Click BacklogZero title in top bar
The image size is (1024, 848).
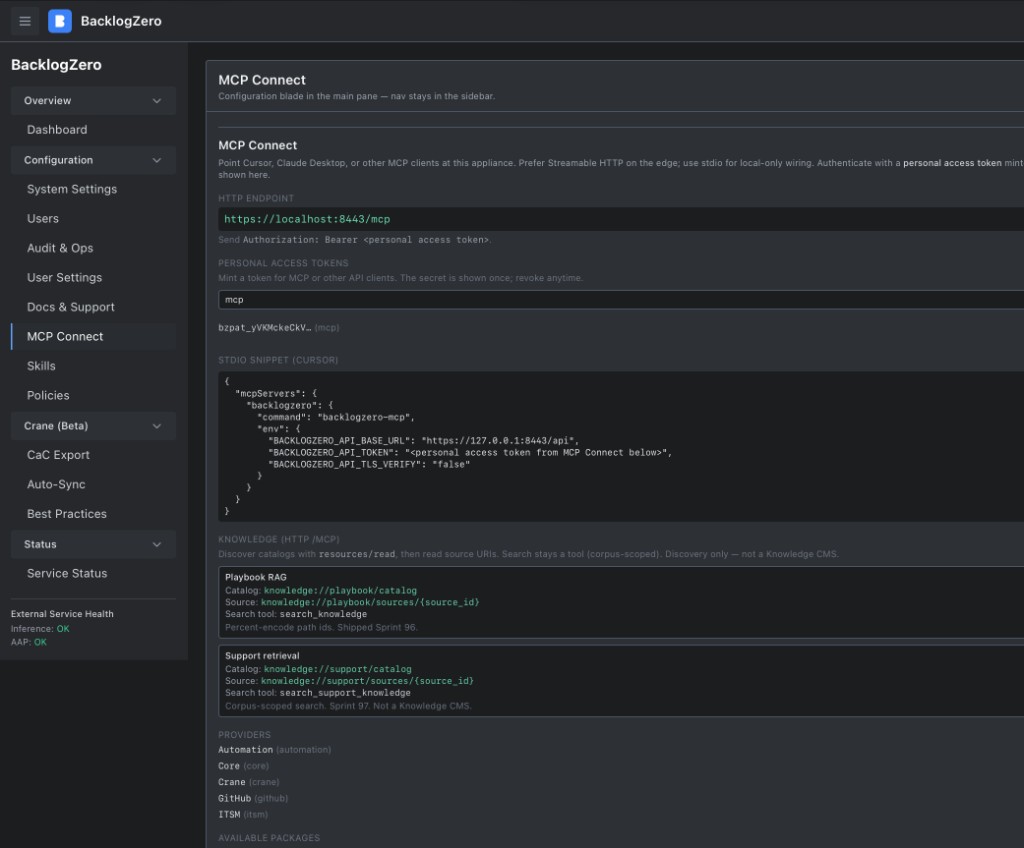pos(121,21)
